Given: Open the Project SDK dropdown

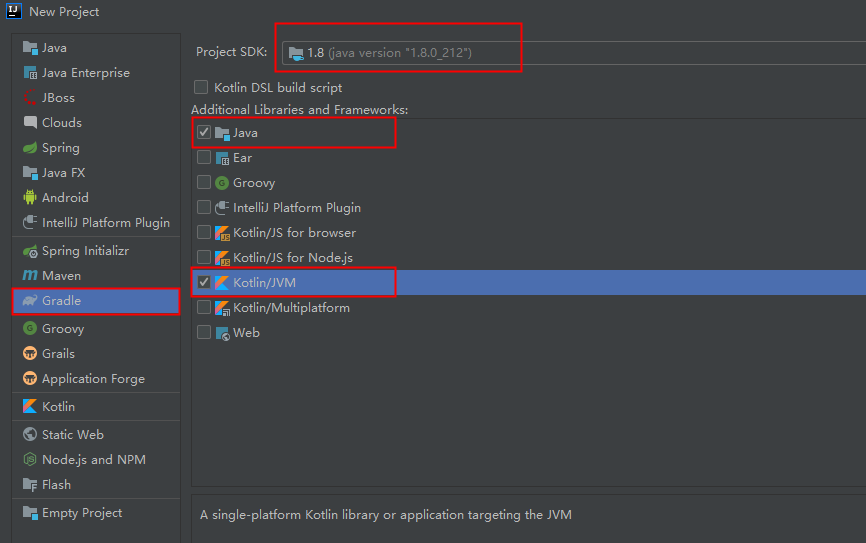Looking at the screenshot, I should [574, 53].
